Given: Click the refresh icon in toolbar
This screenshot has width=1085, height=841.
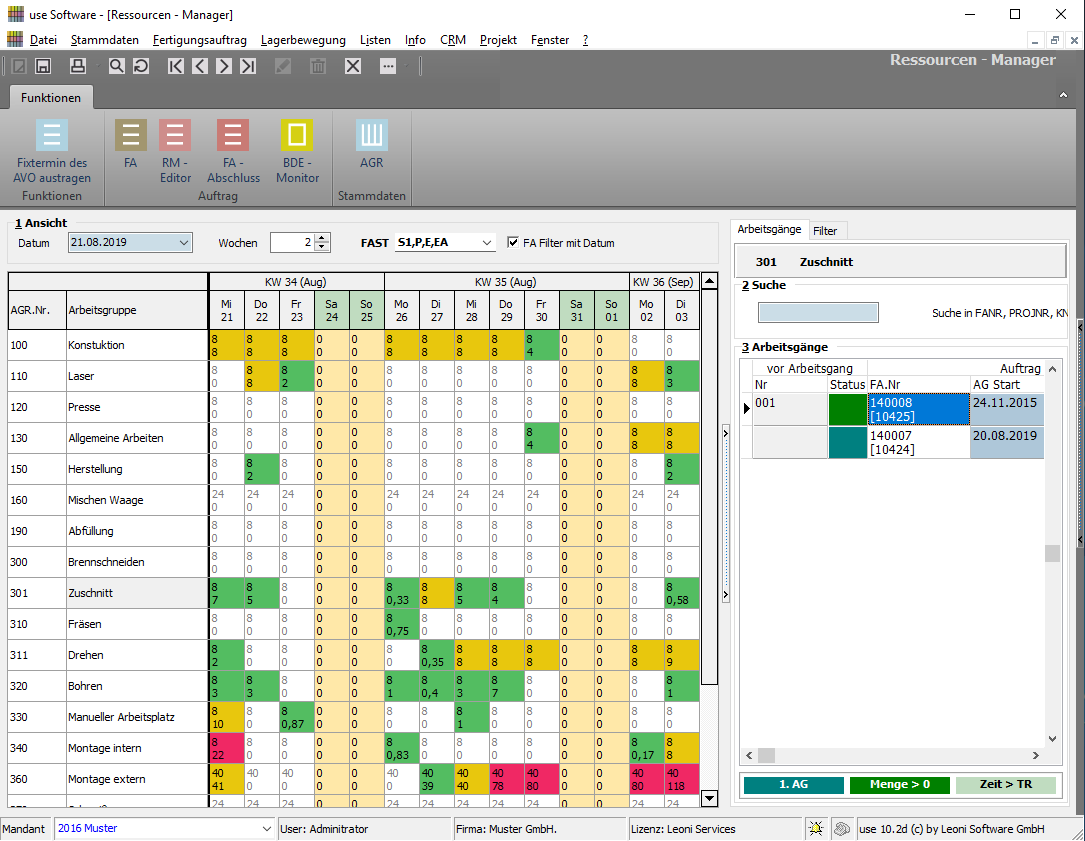Looking at the screenshot, I should tap(140, 66).
